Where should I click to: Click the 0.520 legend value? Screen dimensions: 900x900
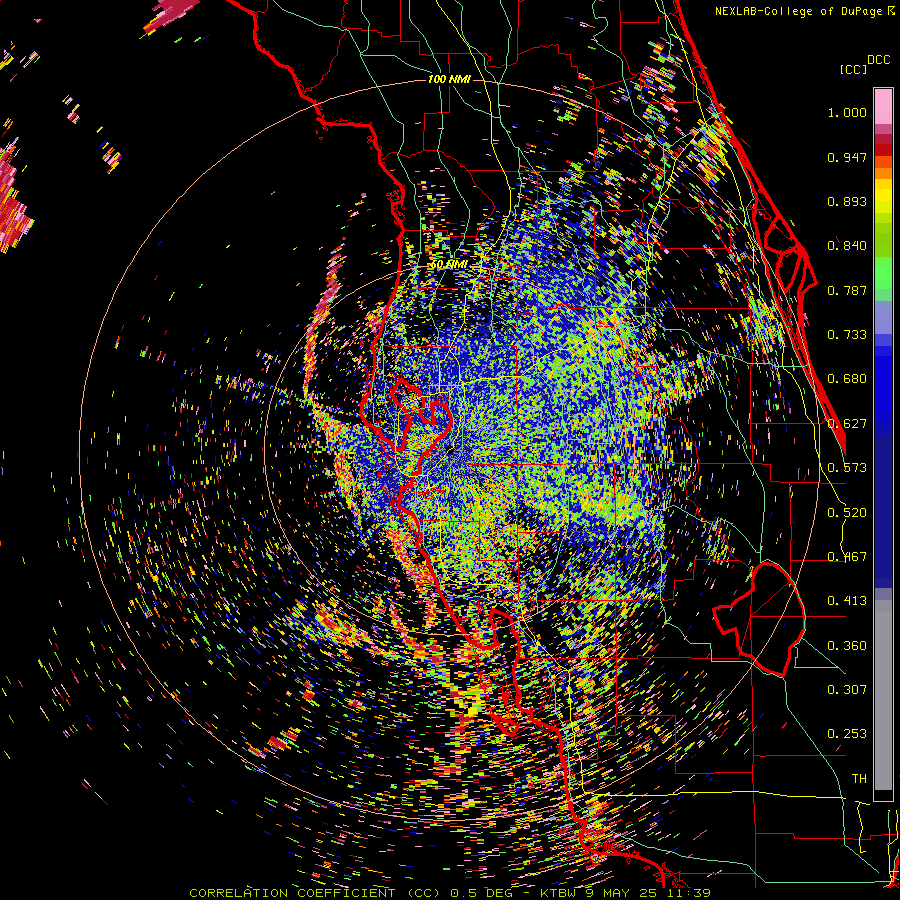click(847, 513)
